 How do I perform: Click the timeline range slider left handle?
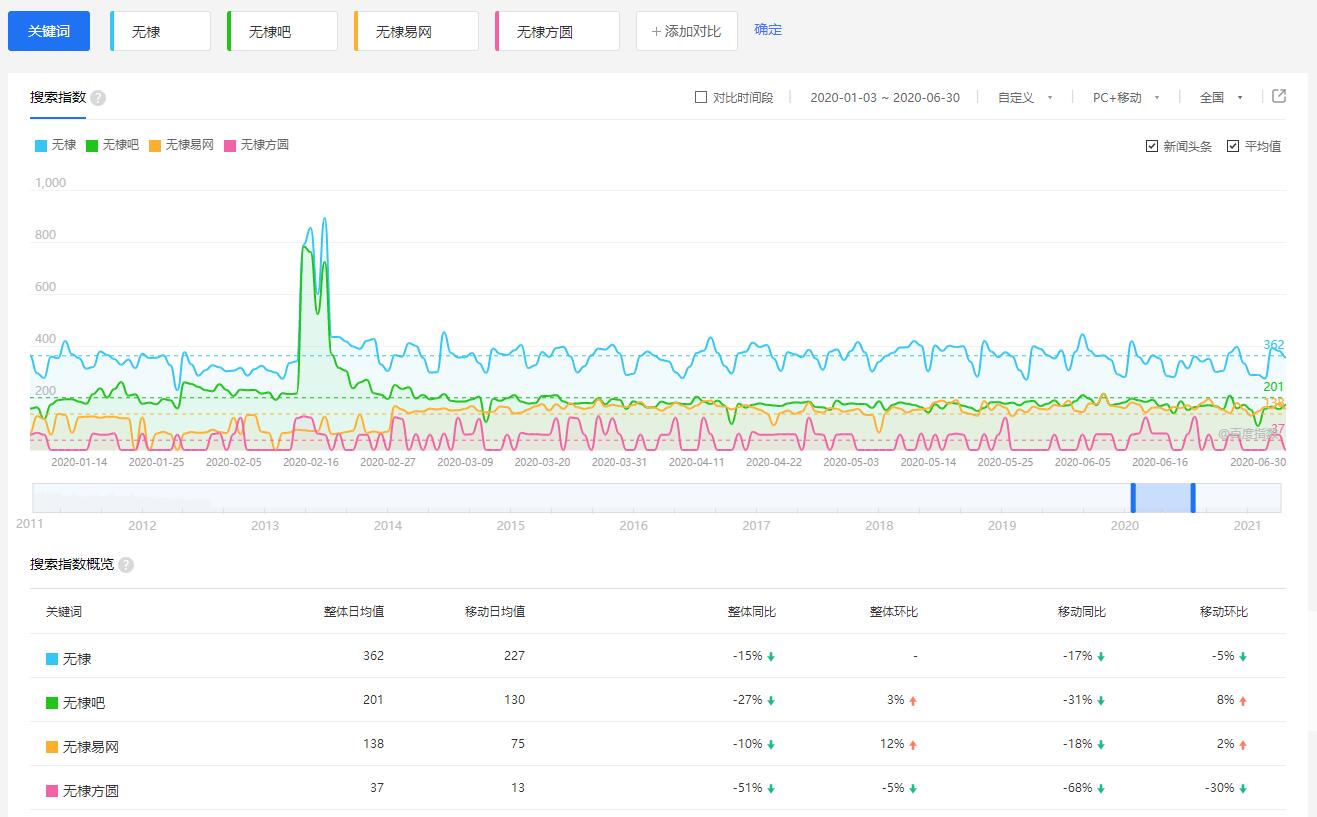(1133, 498)
